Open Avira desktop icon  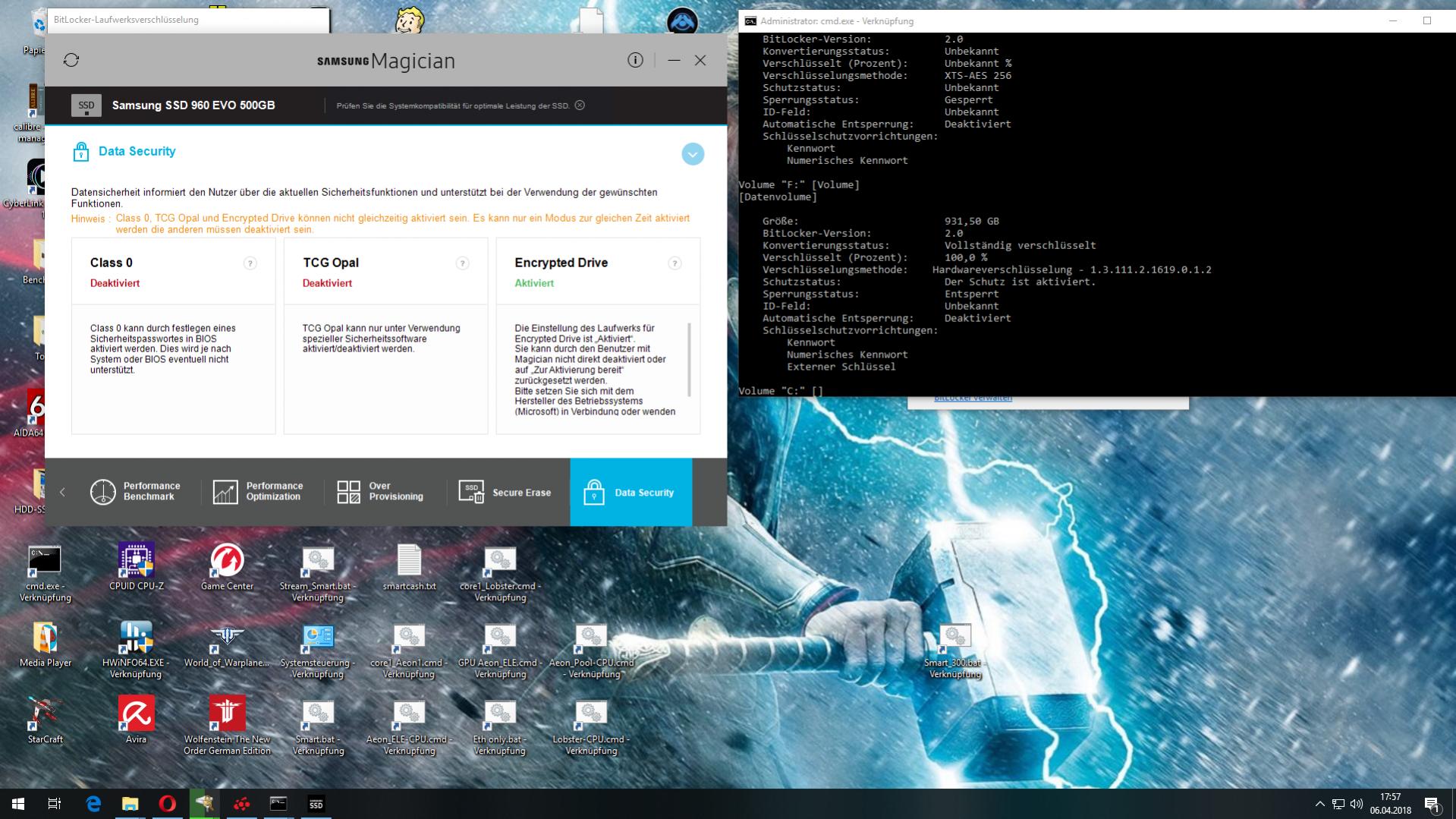tap(136, 720)
